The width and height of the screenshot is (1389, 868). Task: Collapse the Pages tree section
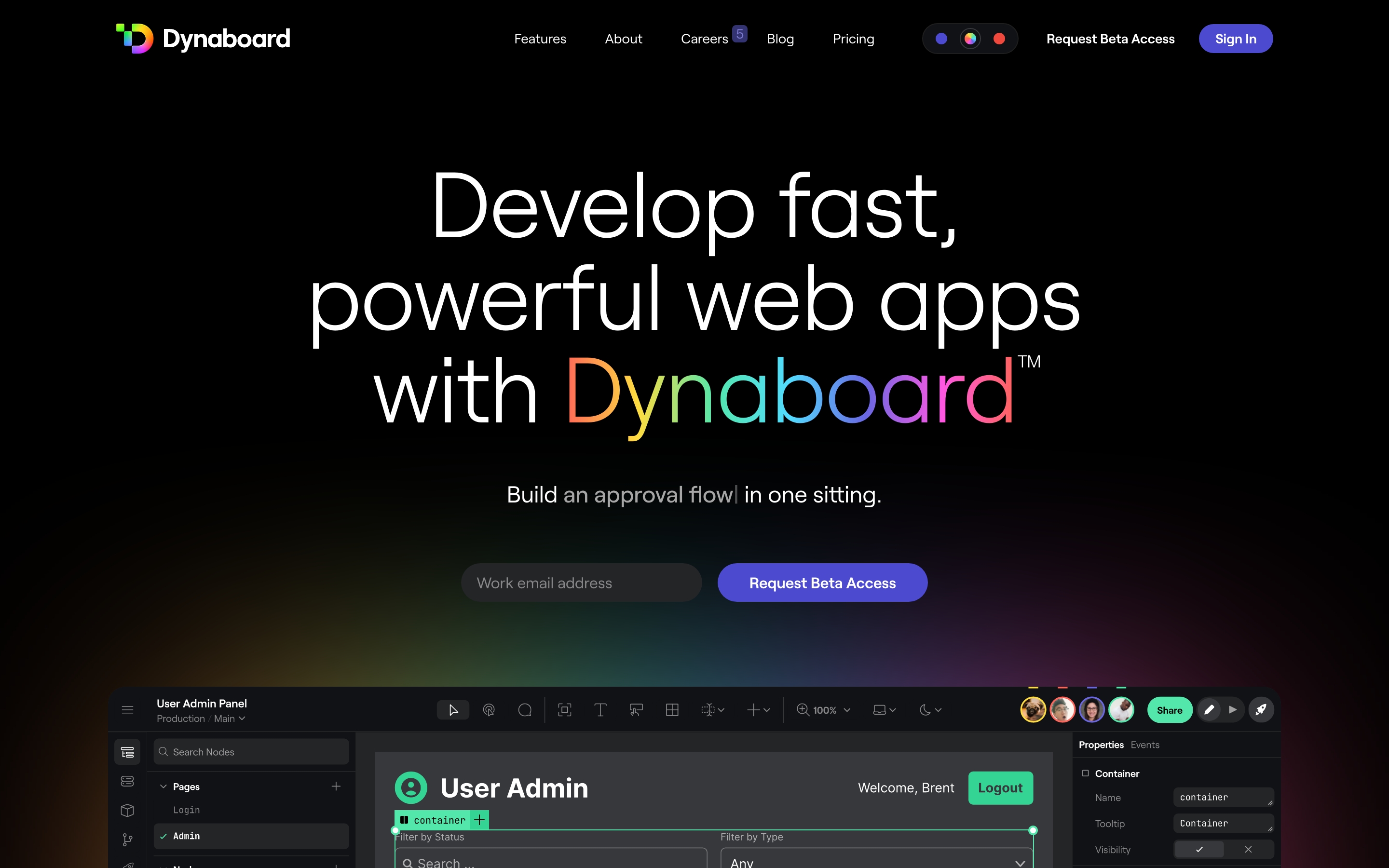(163, 787)
